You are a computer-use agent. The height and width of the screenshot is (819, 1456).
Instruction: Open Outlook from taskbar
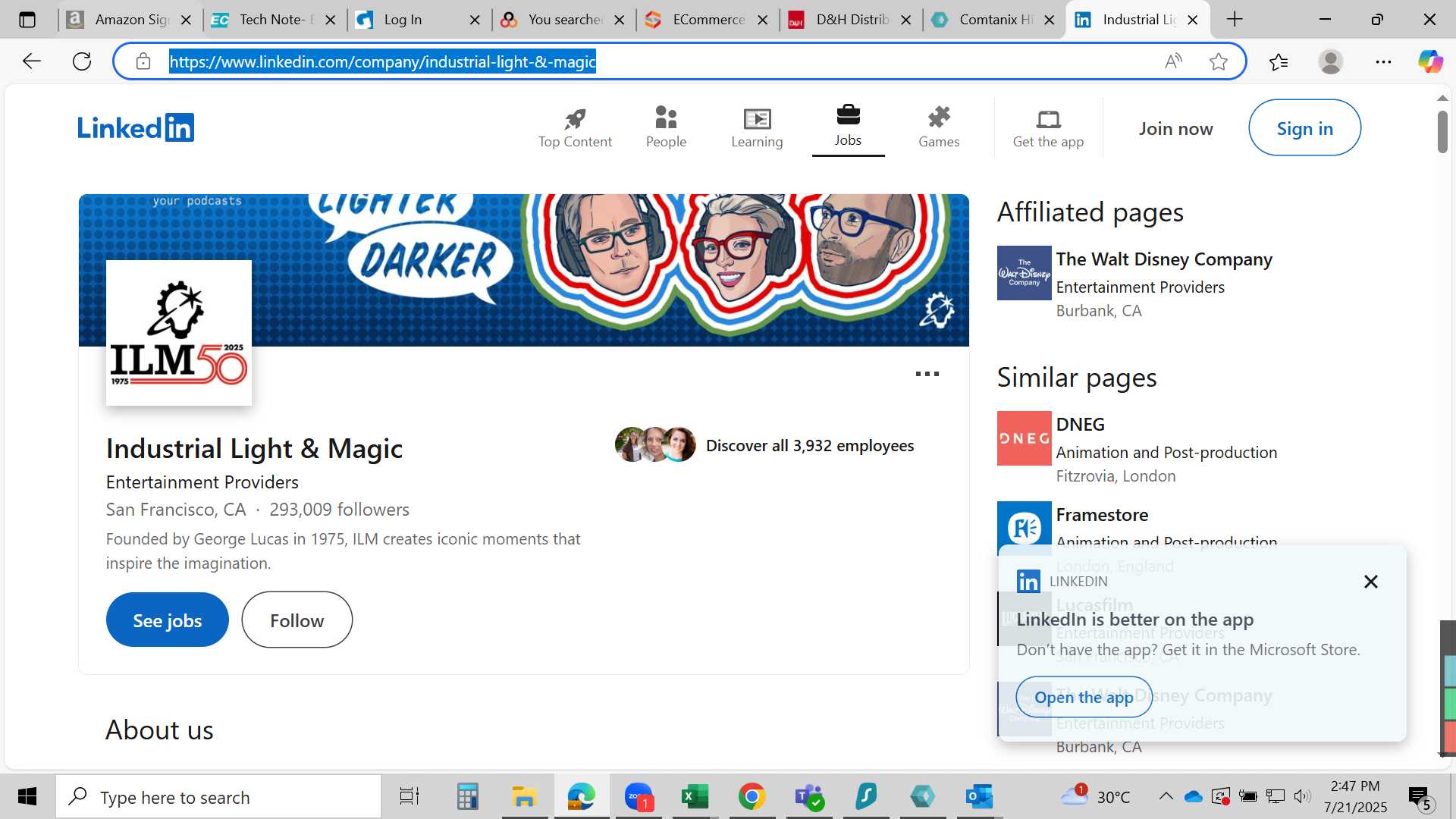coord(979,796)
